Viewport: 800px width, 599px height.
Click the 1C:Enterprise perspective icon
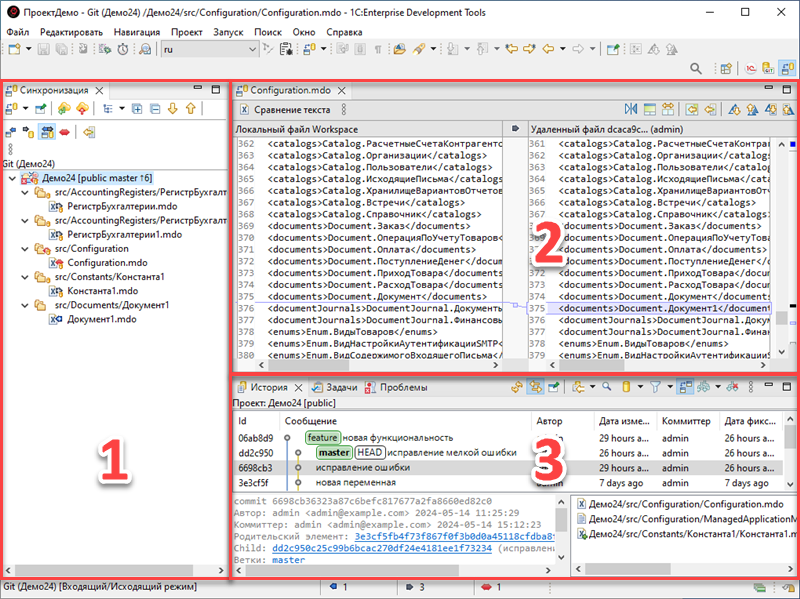(748, 68)
